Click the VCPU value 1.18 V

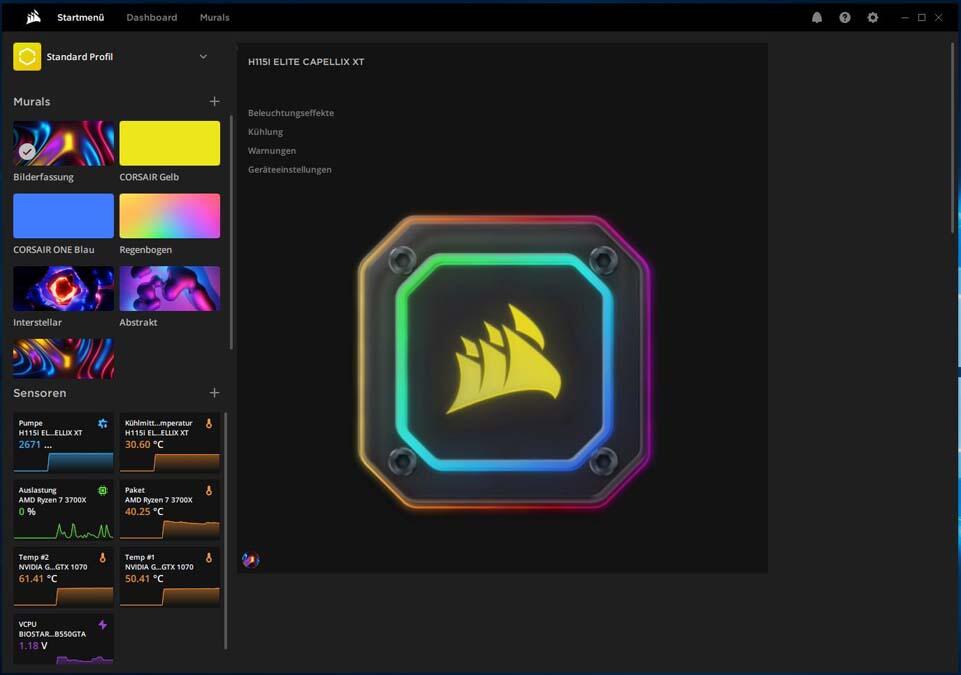click(33, 646)
